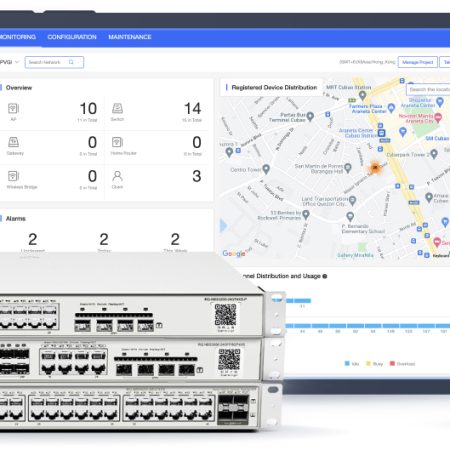This screenshot has height=450, width=450.
Task: Open the online AP count 10
Action: 88,109
